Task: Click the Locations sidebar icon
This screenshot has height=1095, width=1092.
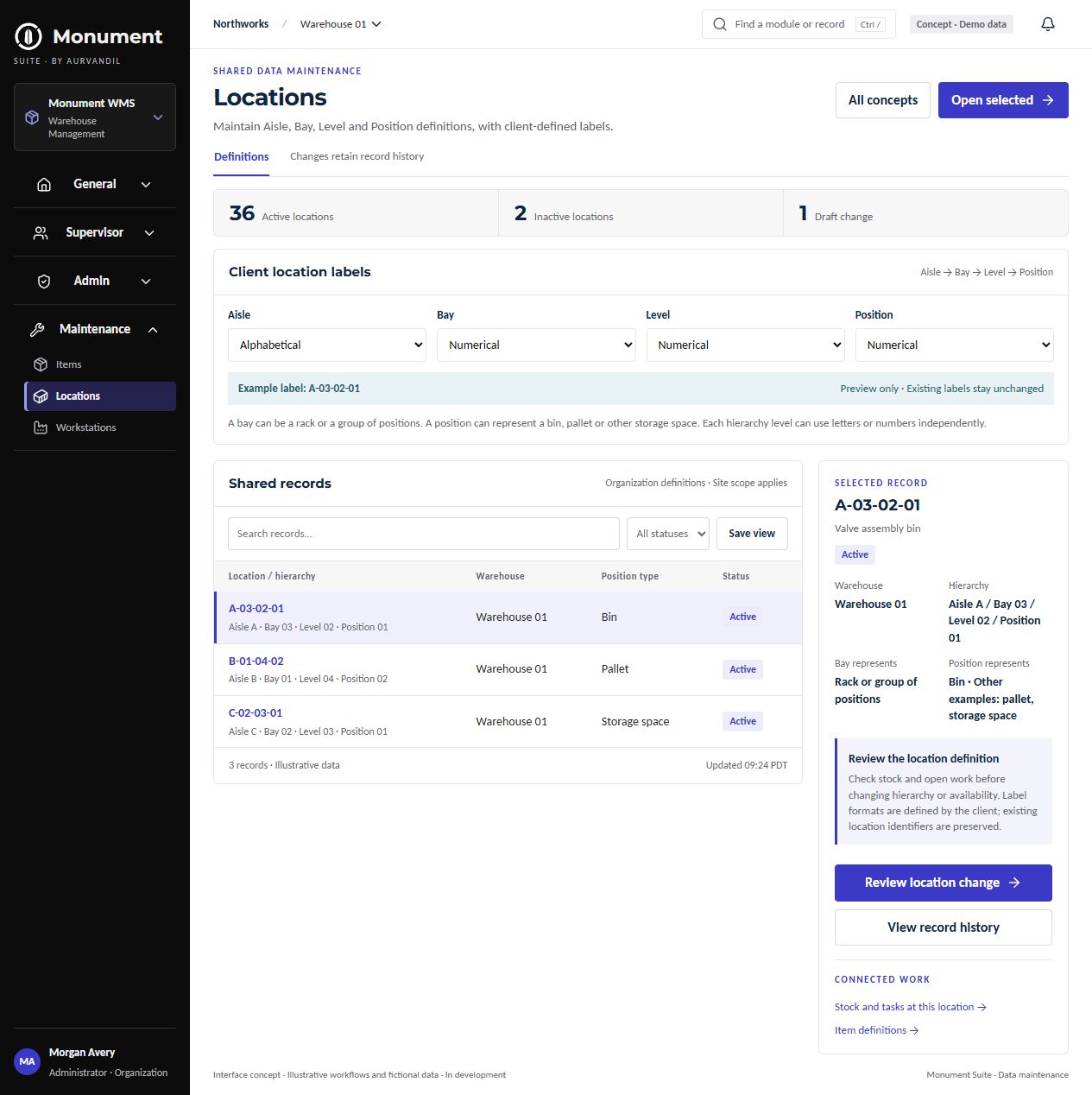Action: 41,396
